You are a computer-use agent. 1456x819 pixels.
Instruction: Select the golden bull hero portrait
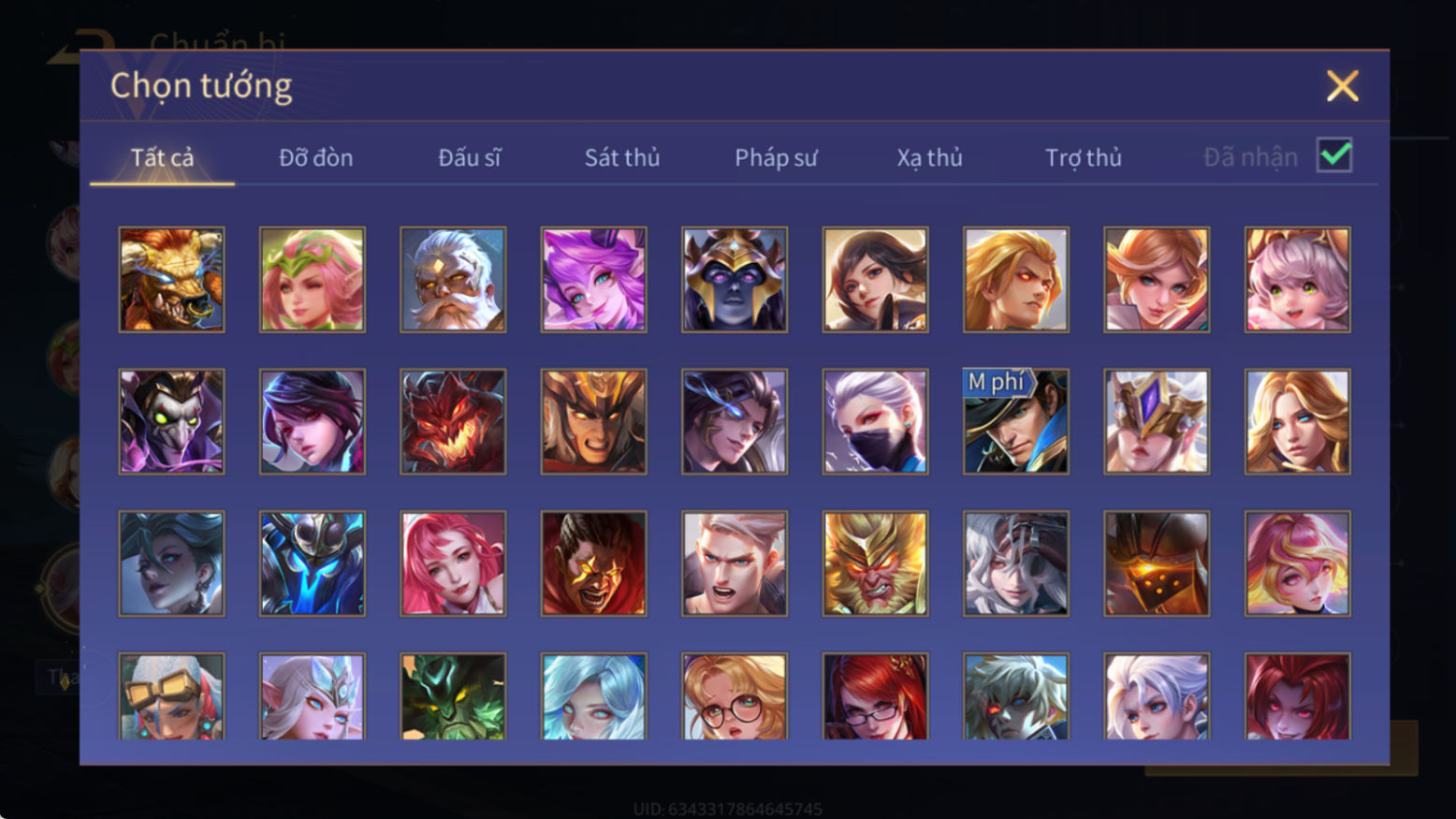pos(171,280)
